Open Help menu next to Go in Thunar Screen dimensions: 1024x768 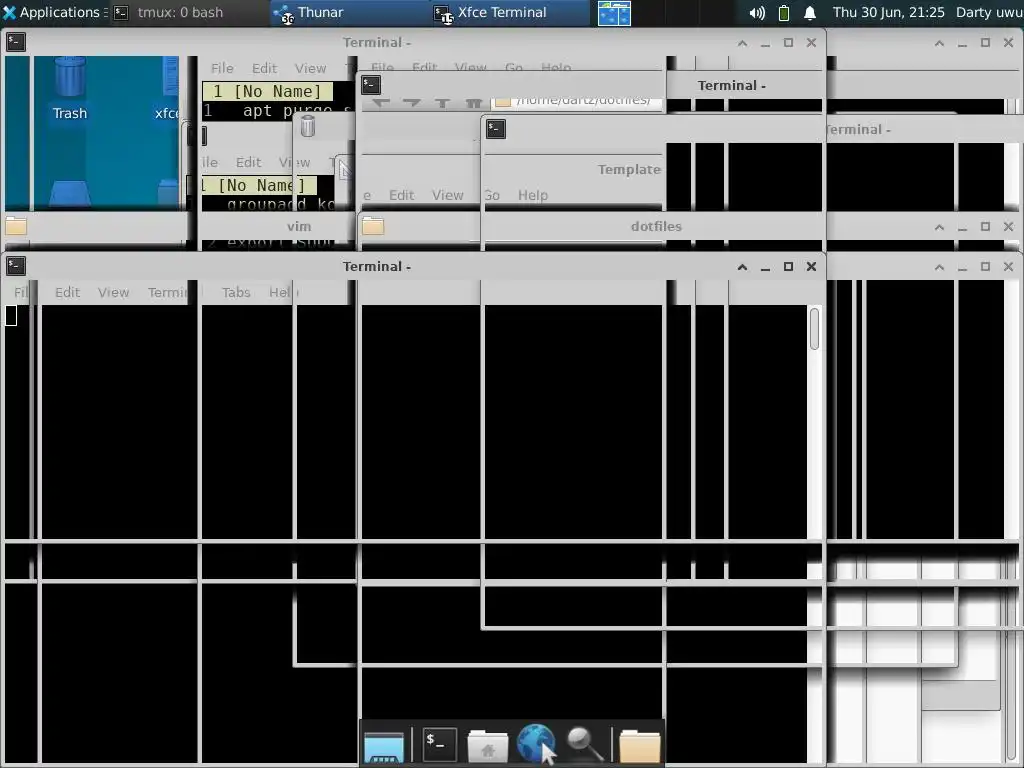coord(533,195)
